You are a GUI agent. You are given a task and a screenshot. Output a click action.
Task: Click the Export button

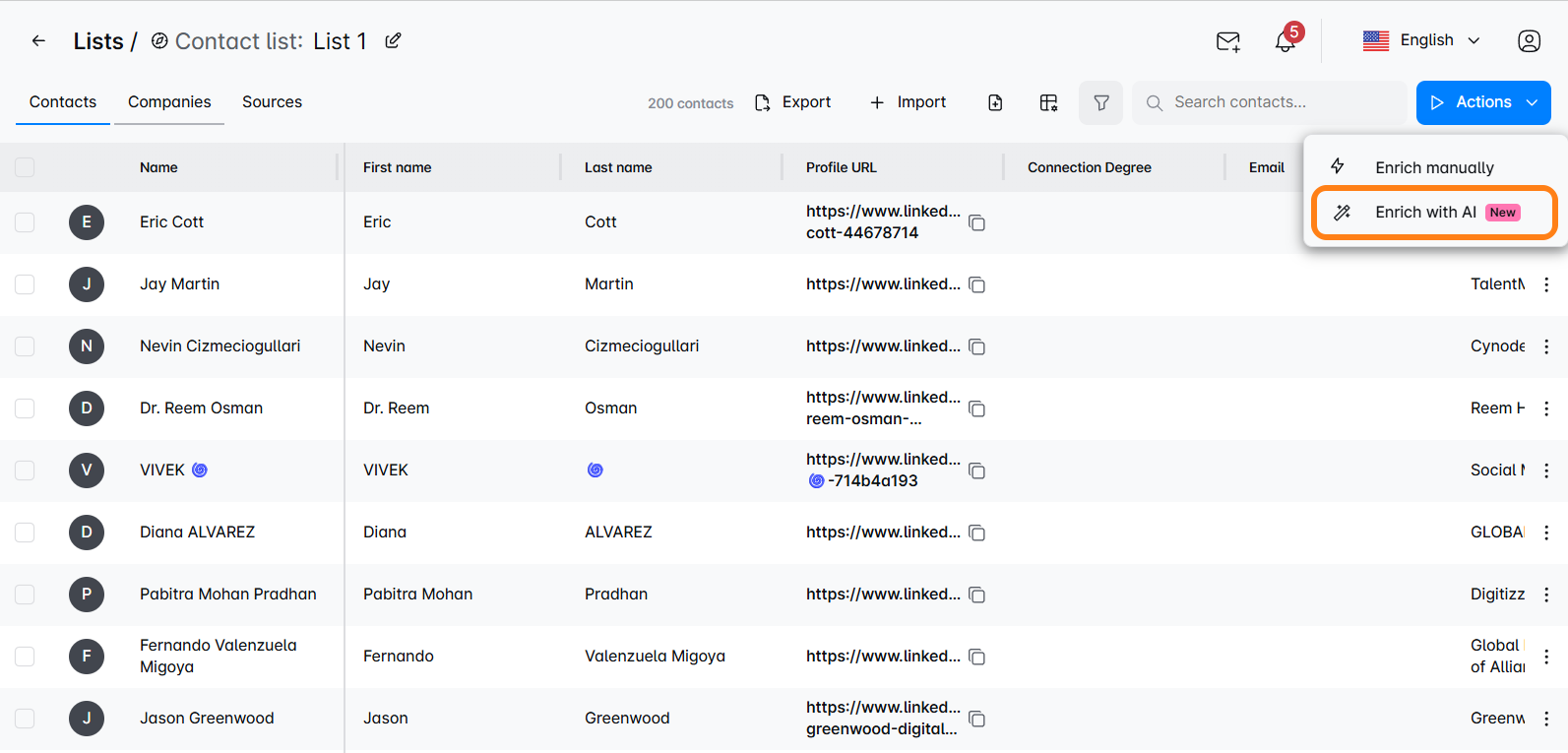[x=792, y=102]
